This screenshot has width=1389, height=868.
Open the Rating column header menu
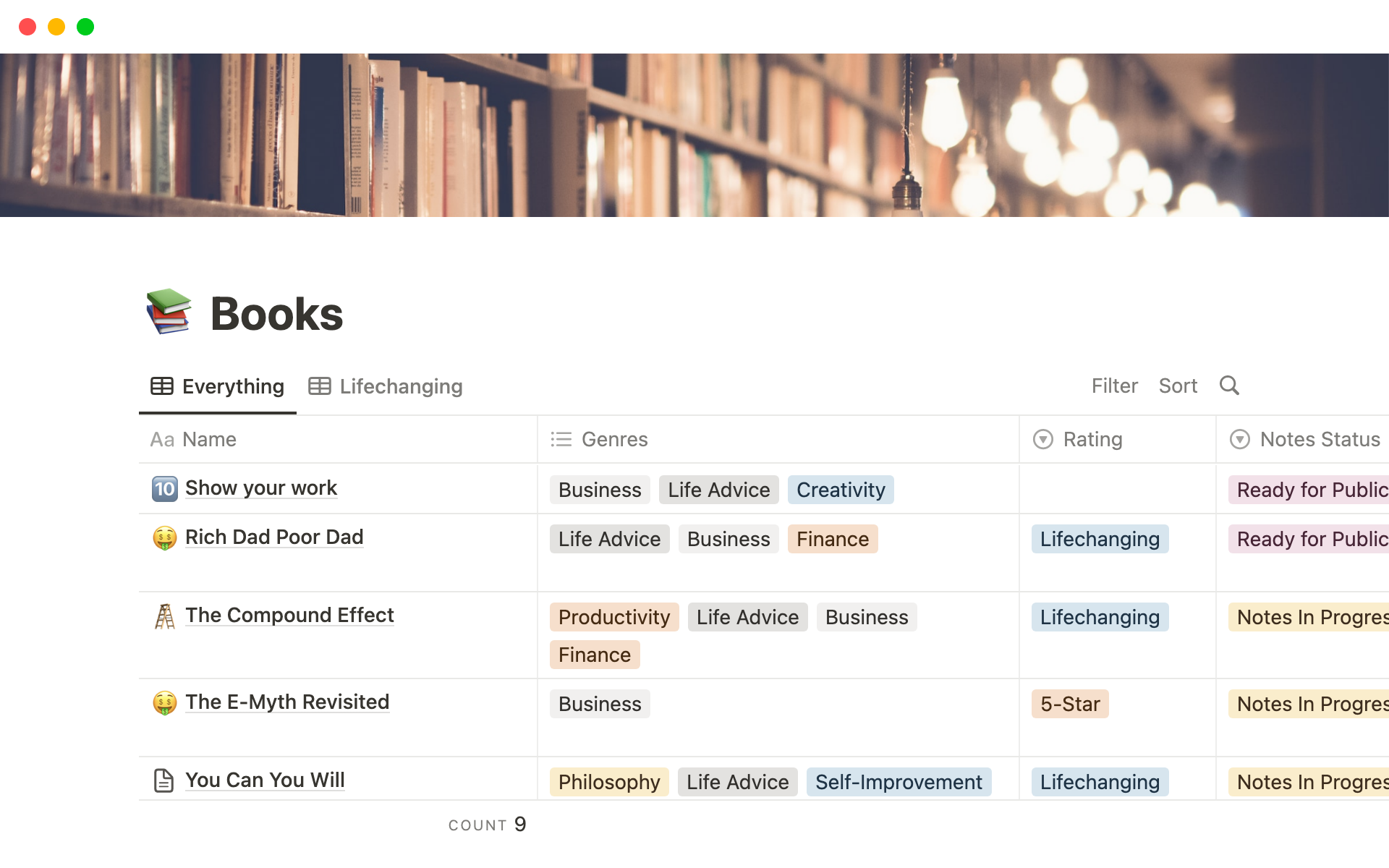1092,439
